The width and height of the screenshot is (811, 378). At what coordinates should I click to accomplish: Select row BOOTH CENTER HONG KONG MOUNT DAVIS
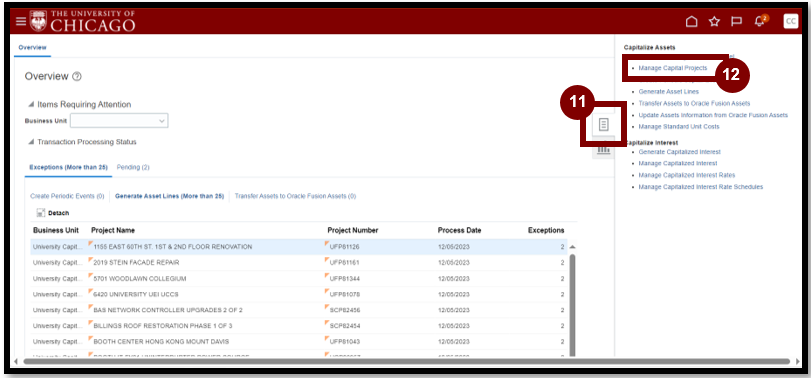[298, 342]
